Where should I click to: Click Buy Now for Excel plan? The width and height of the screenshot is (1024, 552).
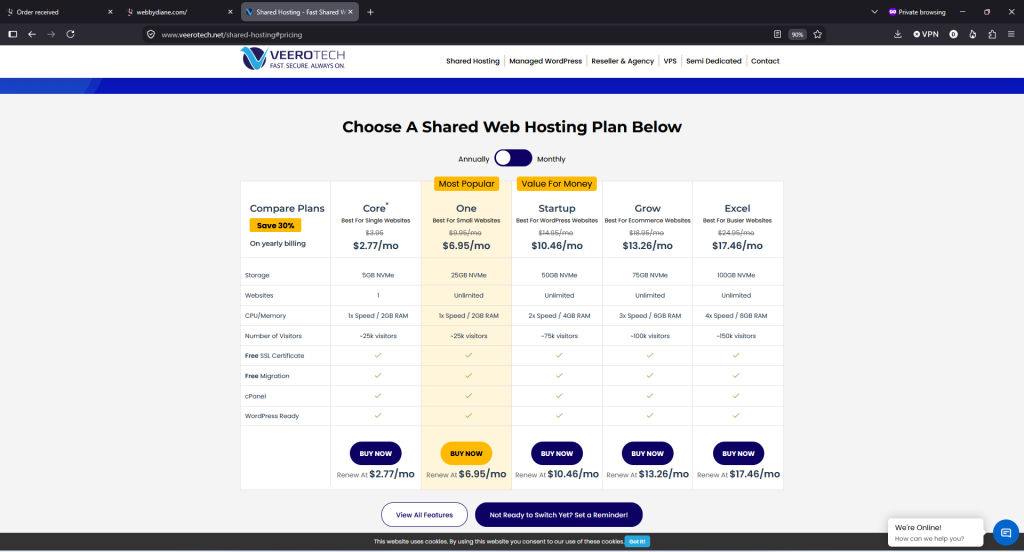tap(738, 453)
